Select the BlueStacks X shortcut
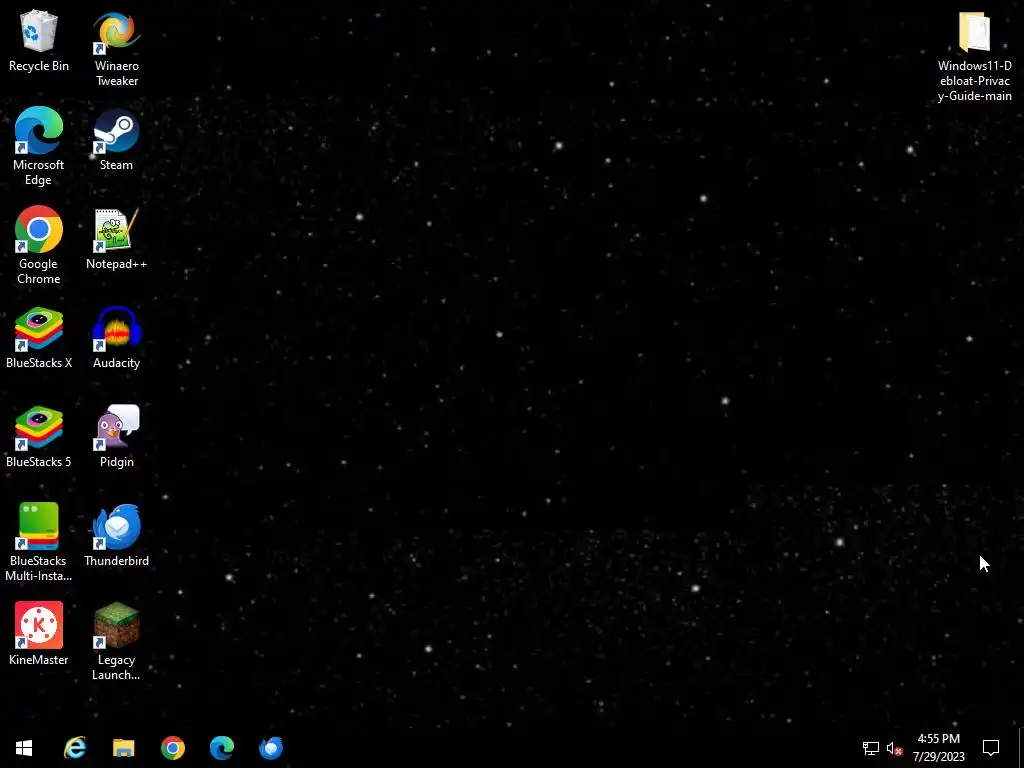The image size is (1024, 768). (x=39, y=338)
